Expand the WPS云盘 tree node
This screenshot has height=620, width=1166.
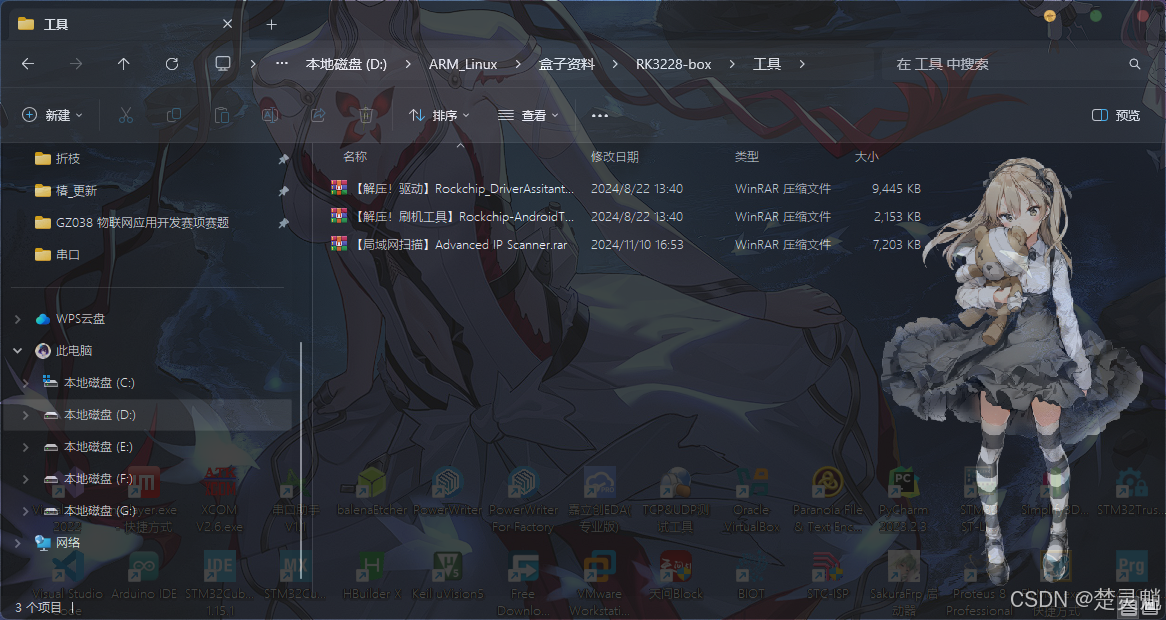(x=18, y=319)
